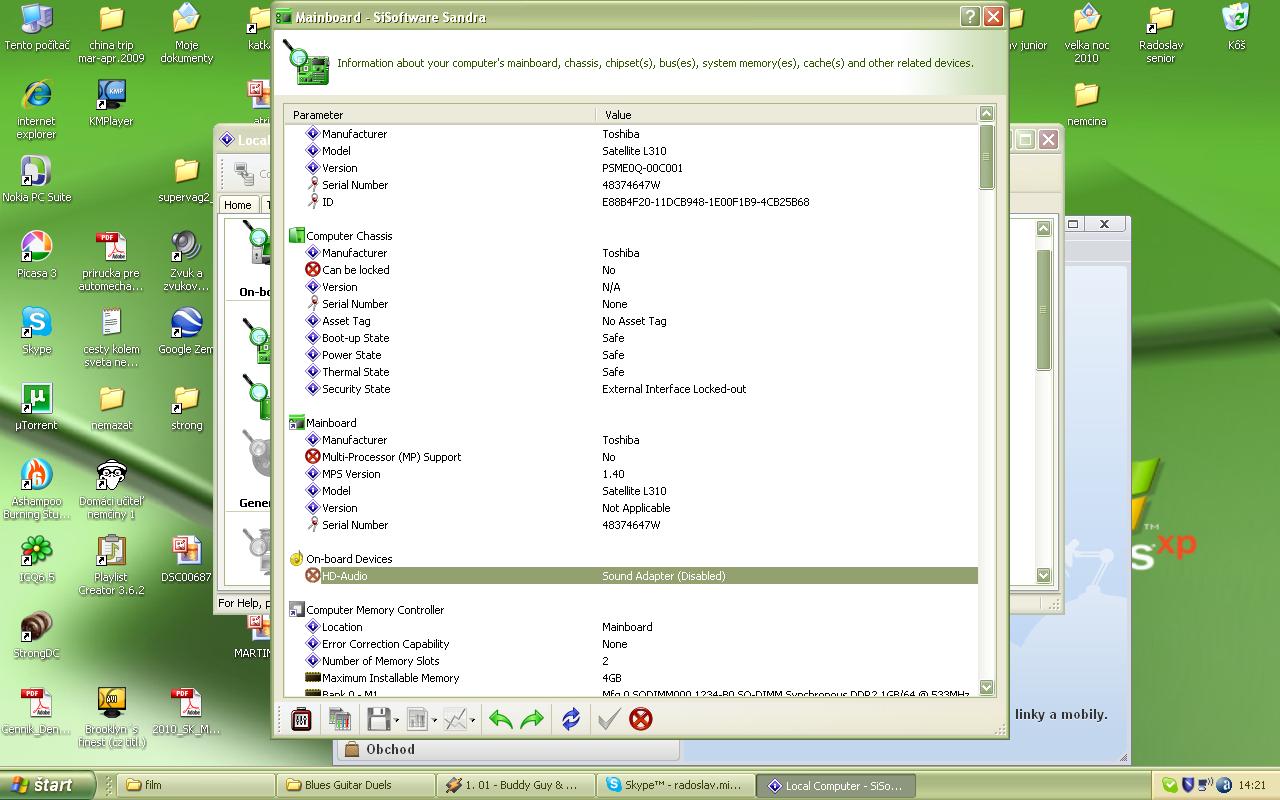Click the Mainboard list vertical scrollbar thumb
The image size is (1280, 800).
(987, 157)
